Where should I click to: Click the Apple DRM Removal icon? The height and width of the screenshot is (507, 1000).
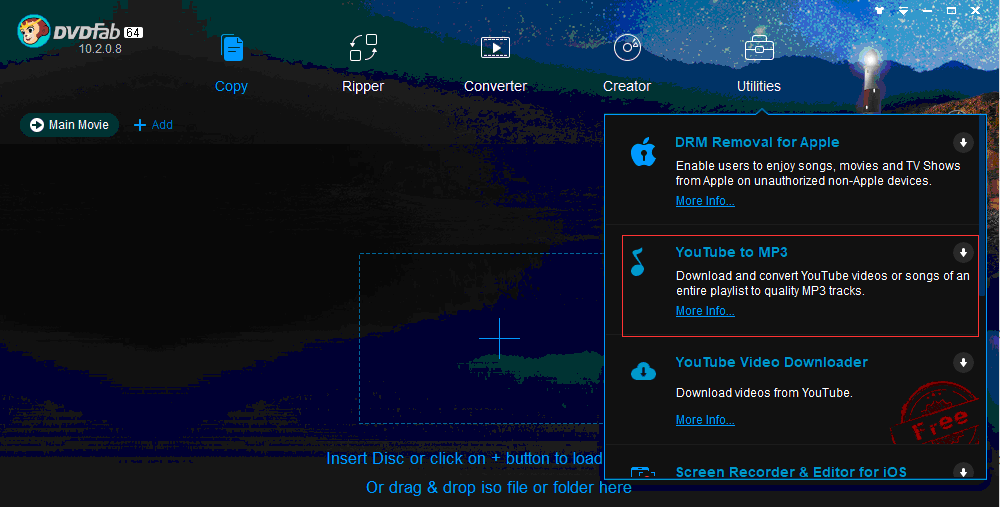643,152
